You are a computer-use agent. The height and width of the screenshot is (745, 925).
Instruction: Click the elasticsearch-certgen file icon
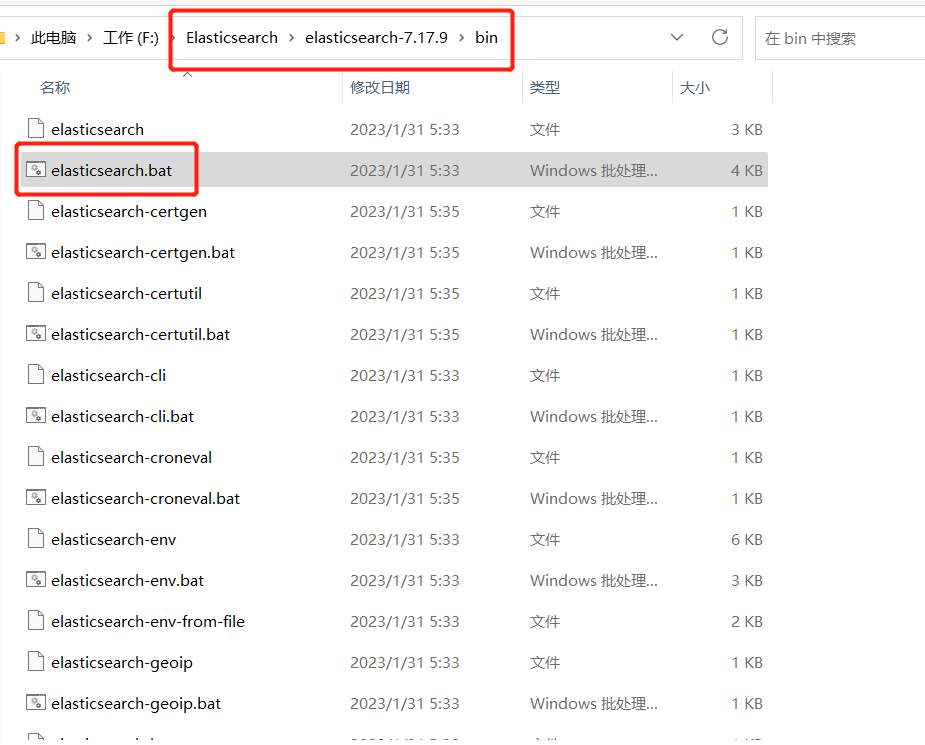(x=36, y=211)
